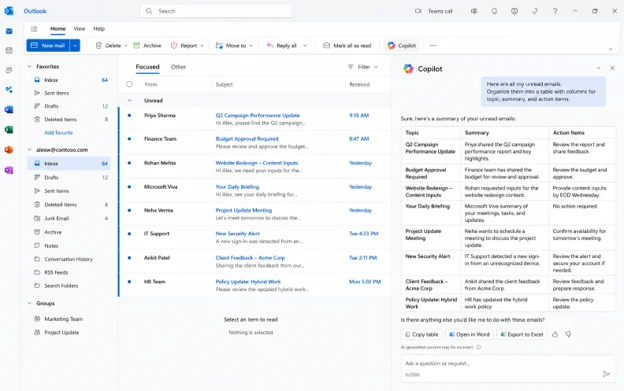
Task: Switch to the Other tab
Action: [178, 67]
